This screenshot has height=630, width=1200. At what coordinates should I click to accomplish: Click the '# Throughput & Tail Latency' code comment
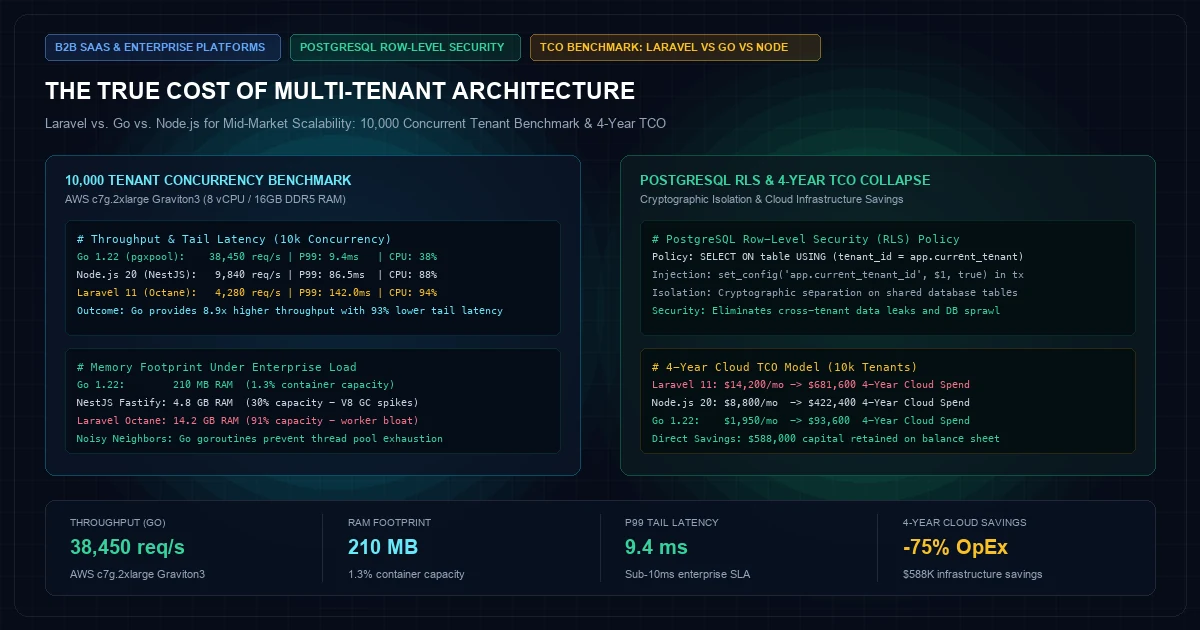click(x=233, y=239)
